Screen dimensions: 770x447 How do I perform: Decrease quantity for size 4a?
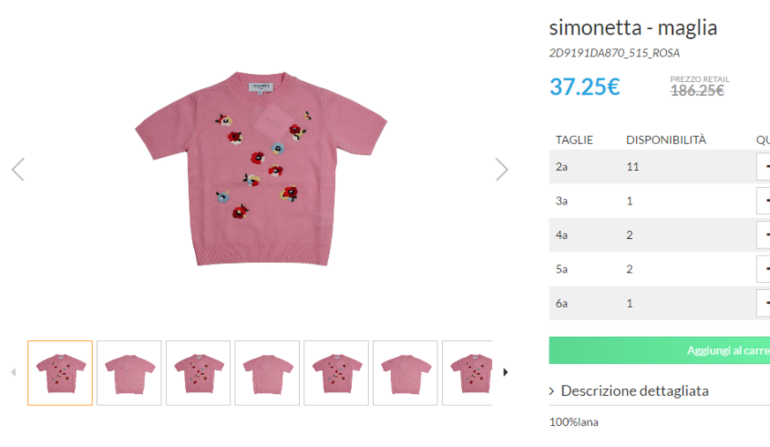[x=764, y=235]
